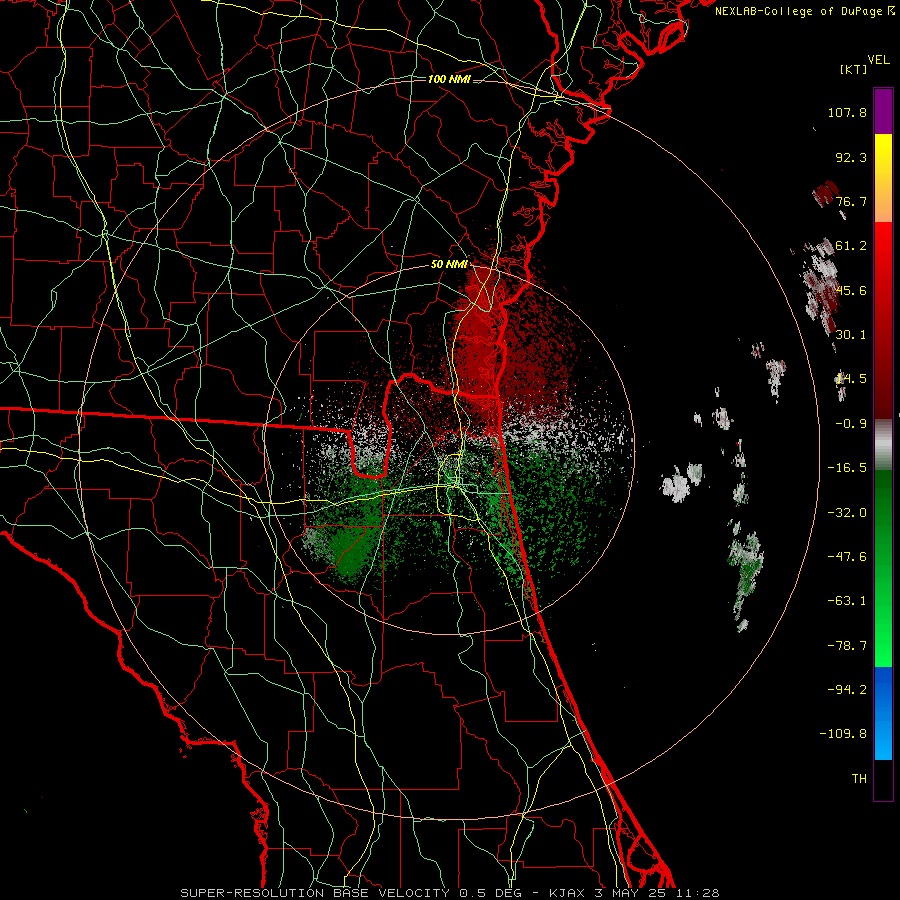
Task: Click the blue segment of the color bar
Action: pyautogui.click(x=883, y=713)
